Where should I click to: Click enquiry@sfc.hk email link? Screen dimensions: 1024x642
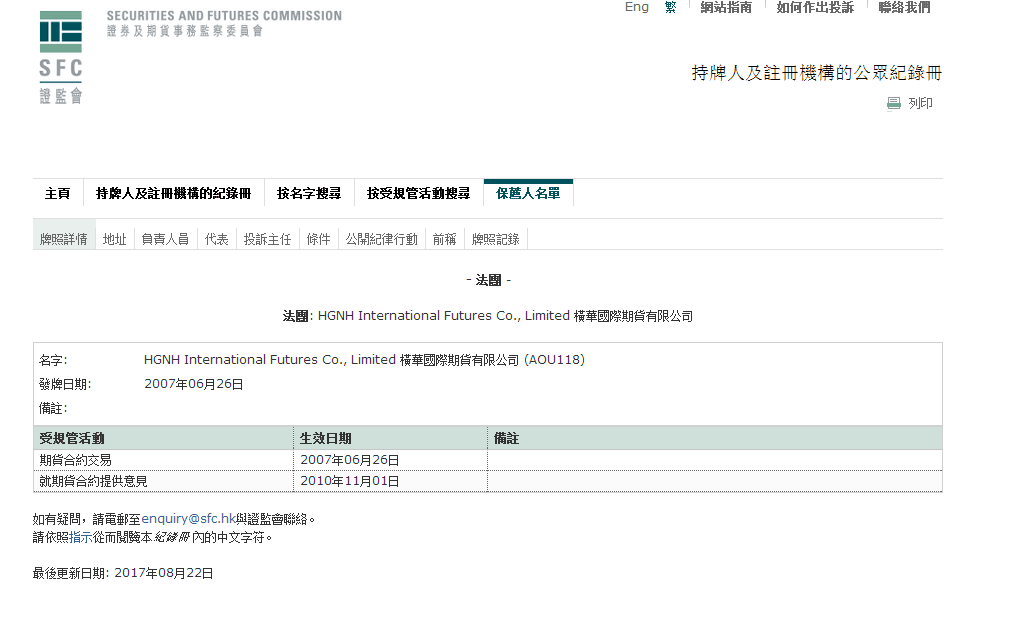[x=188, y=519]
